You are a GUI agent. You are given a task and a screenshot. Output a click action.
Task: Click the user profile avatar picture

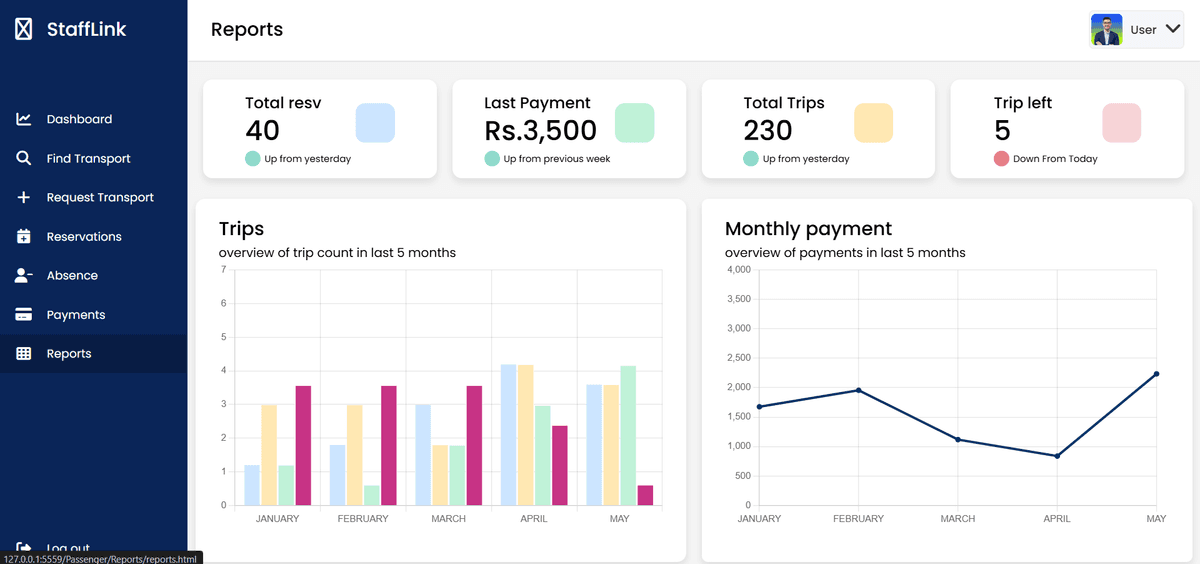[1106, 30]
